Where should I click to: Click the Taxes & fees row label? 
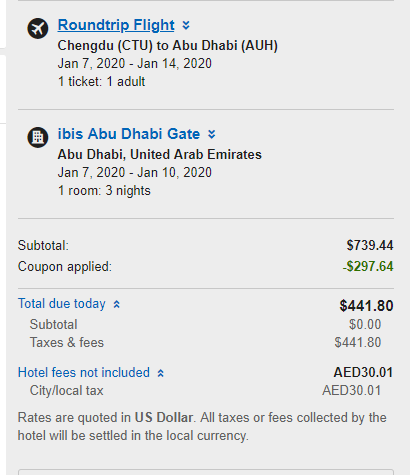67,343
